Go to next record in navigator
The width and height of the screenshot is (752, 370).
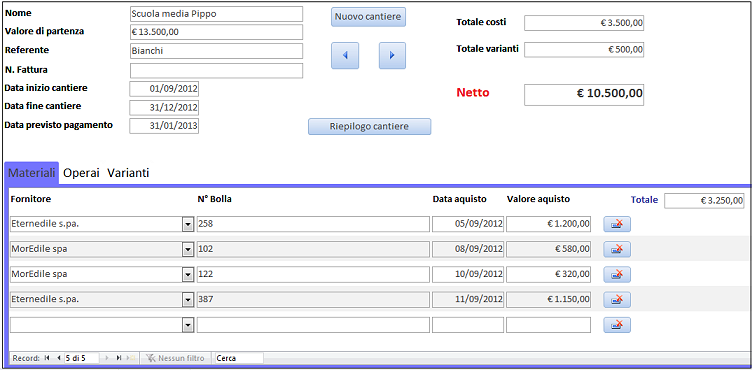[106, 358]
